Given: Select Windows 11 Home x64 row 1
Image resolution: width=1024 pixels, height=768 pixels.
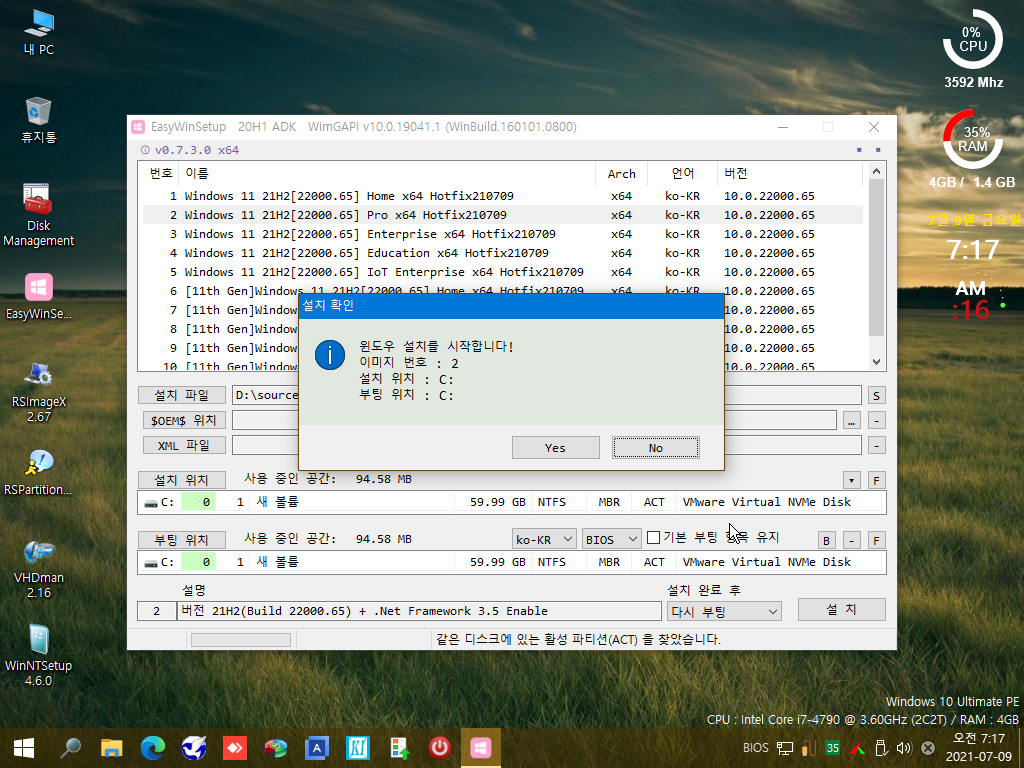Looking at the screenshot, I should [503, 196].
